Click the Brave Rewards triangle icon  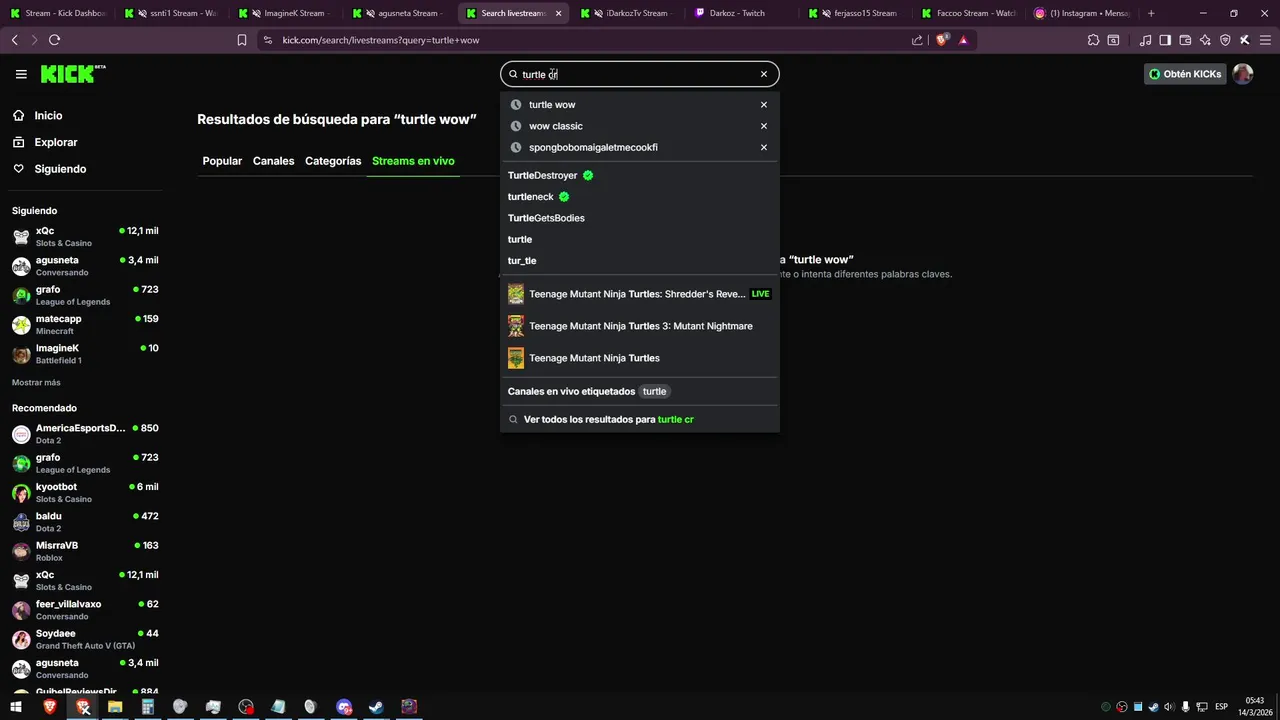coord(963,40)
